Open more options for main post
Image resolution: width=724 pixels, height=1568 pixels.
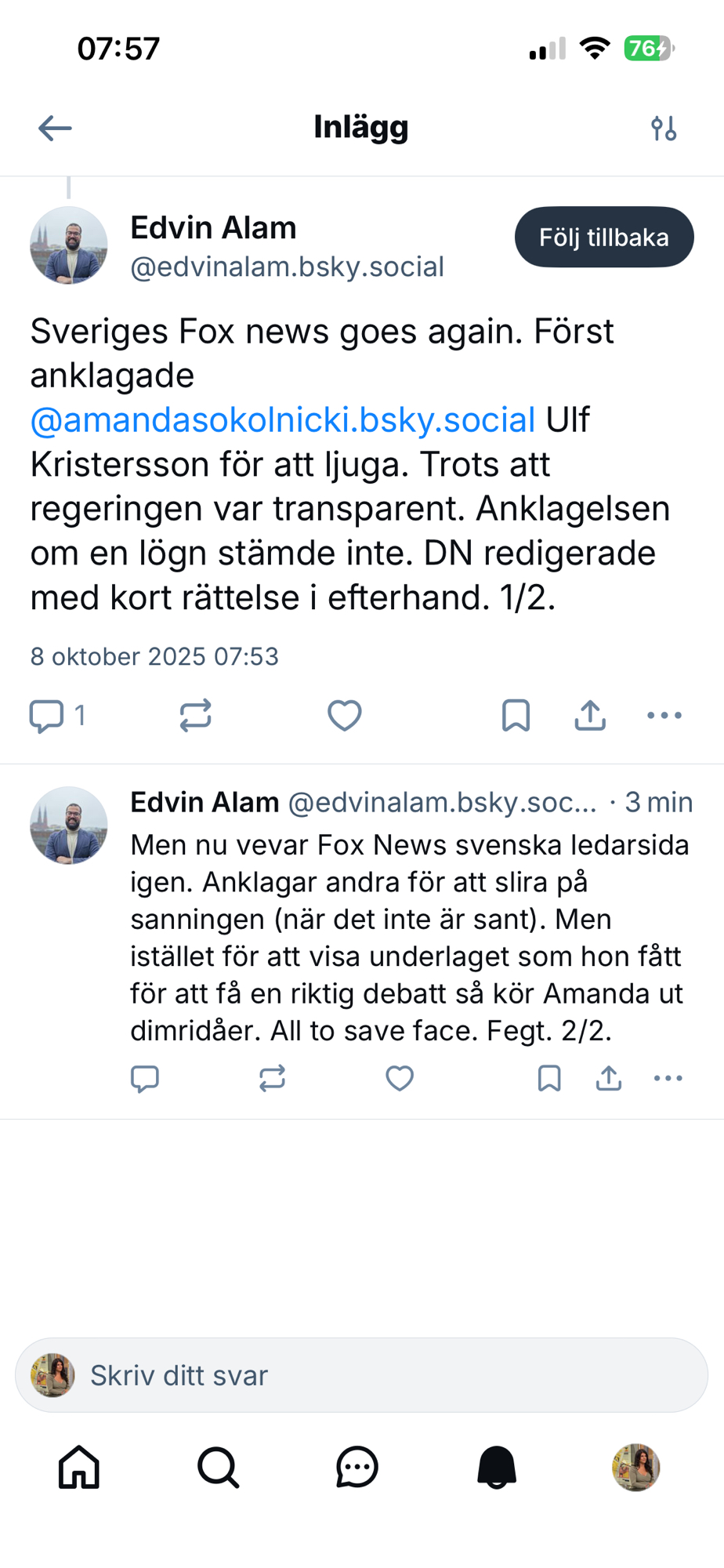pyautogui.click(x=664, y=716)
